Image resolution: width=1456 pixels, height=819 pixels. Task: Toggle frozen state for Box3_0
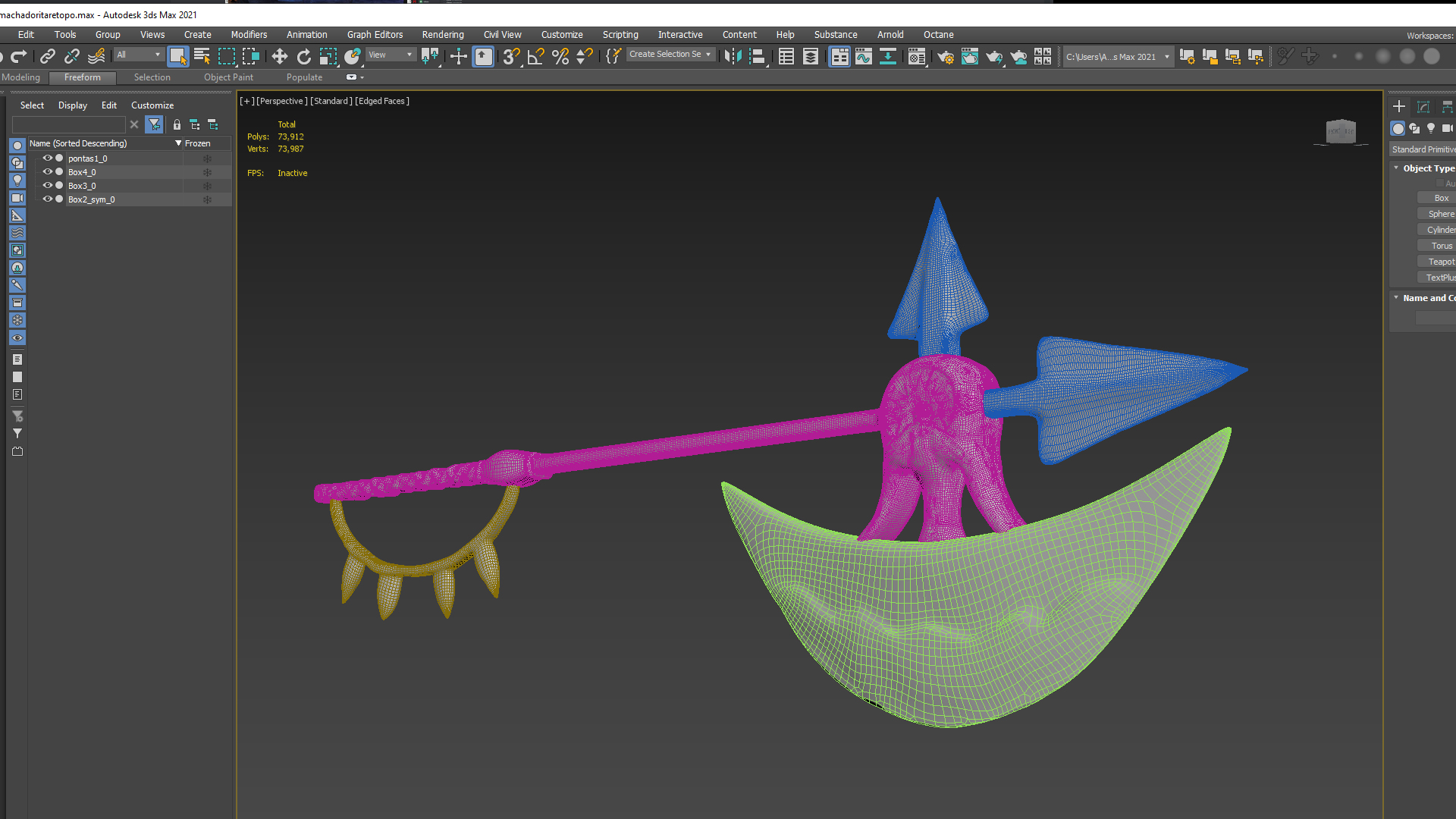click(207, 186)
